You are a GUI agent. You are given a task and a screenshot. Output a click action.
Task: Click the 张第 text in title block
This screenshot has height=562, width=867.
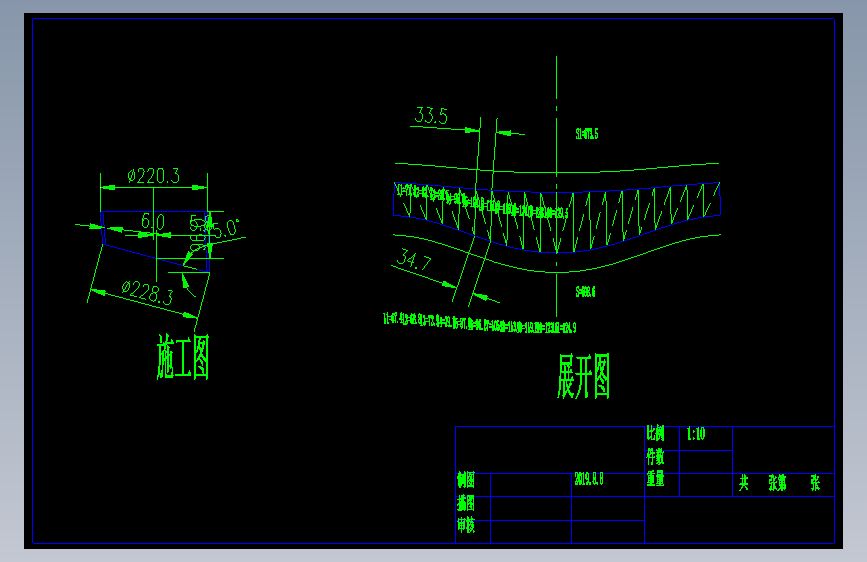(777, 483)
